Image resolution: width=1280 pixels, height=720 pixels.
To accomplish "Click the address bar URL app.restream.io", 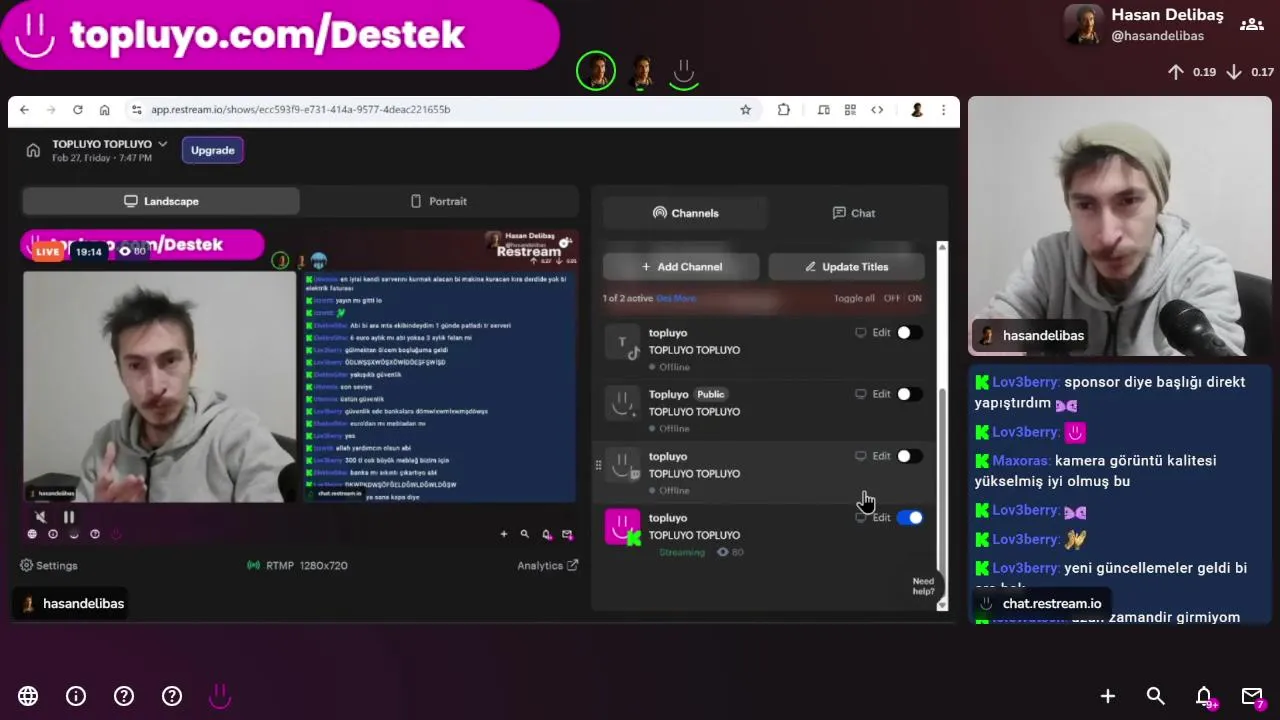I will pyautogui.click(x=300, y=110).
